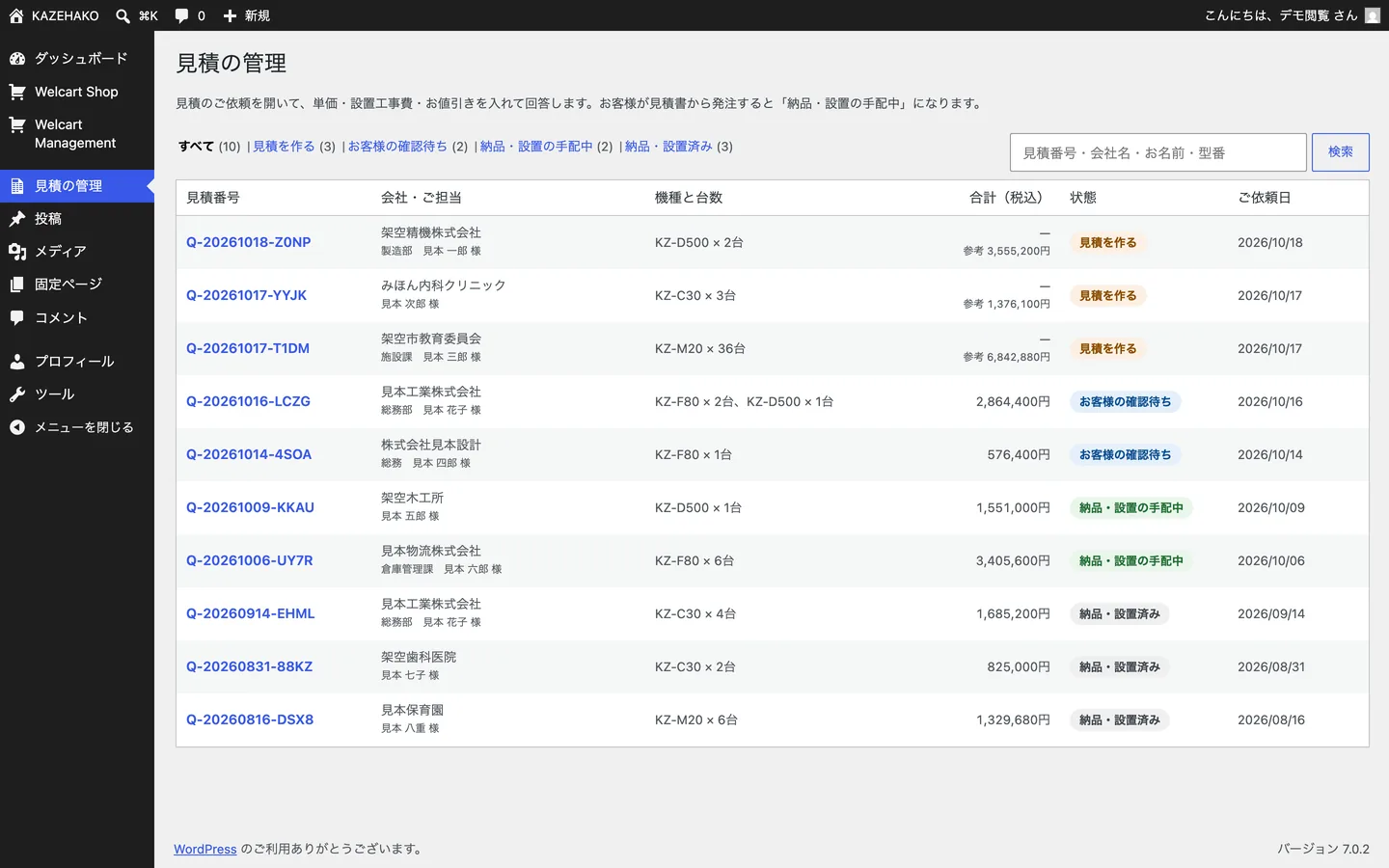Click the ご依頼日 column header

(1265, 198)
